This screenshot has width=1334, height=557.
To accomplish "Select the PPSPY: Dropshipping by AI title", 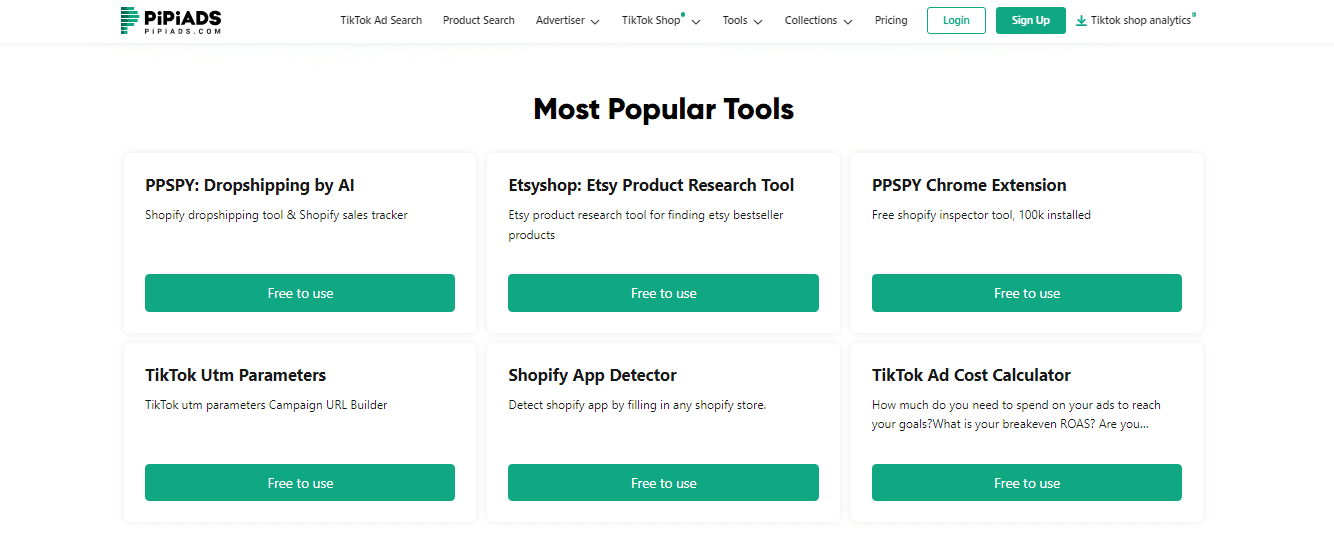I will [x=250, y=185].
